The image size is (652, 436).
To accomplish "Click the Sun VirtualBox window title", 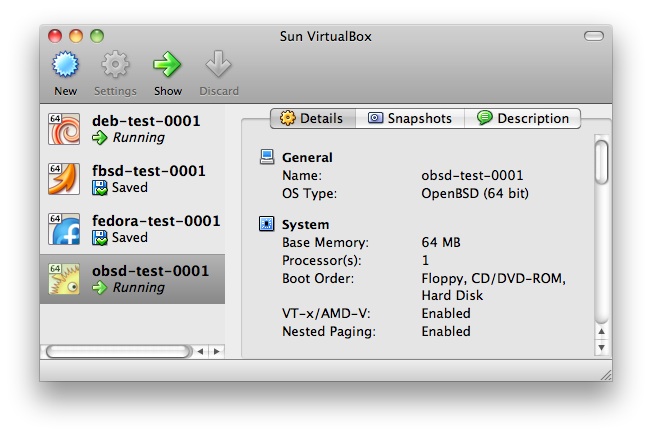I will tap(326, 37).
